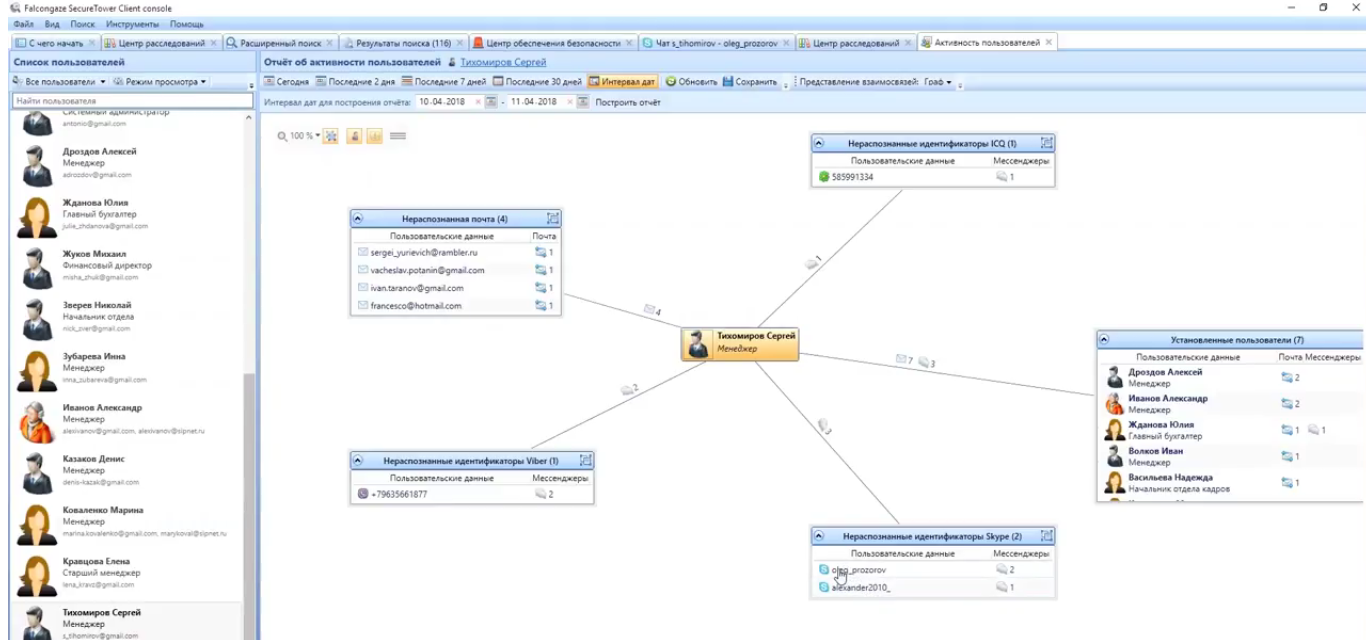Screen dimensions: 1366x640
Task: Open the Режим просмотра dropdown
Action: [x=160, y=82]
